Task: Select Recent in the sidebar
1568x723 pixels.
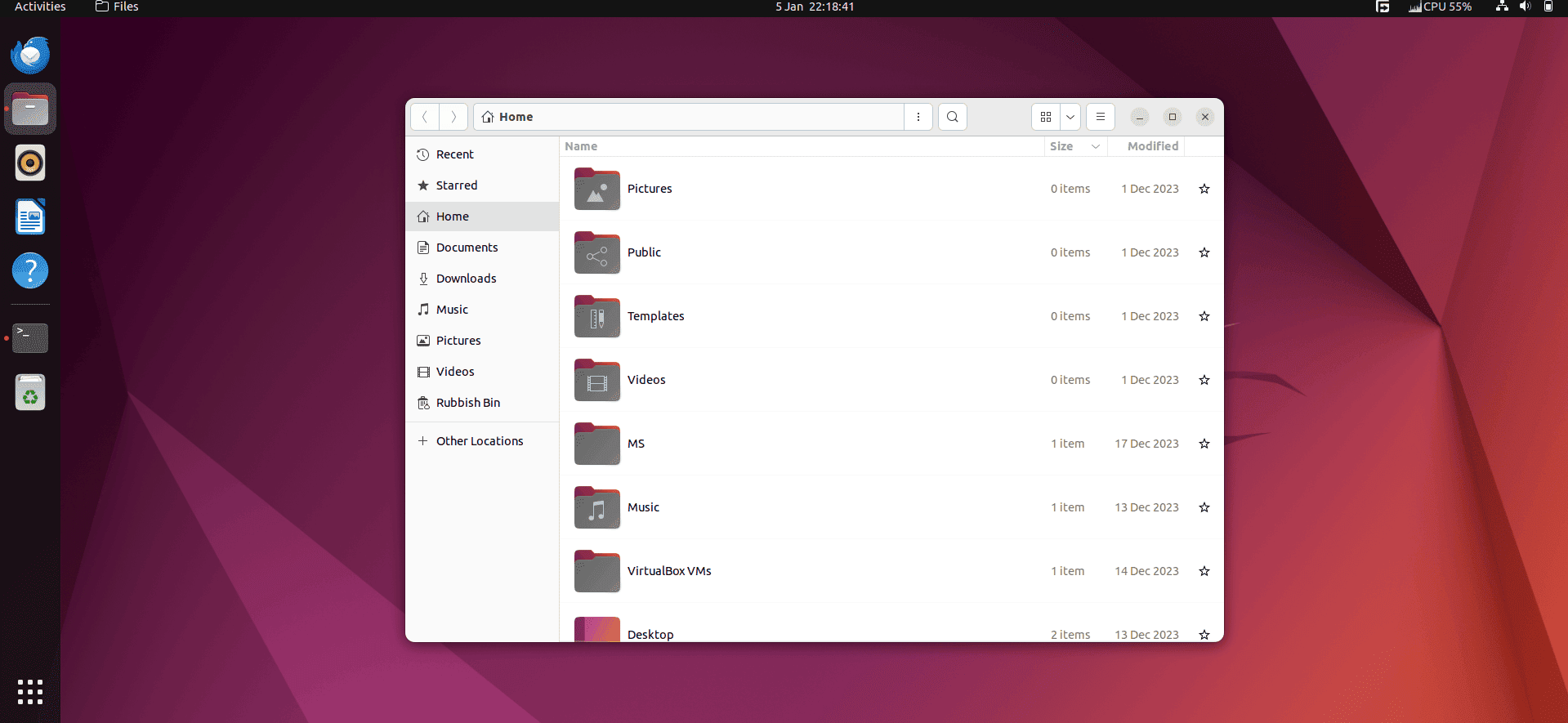Action: (x=482, y=154)
